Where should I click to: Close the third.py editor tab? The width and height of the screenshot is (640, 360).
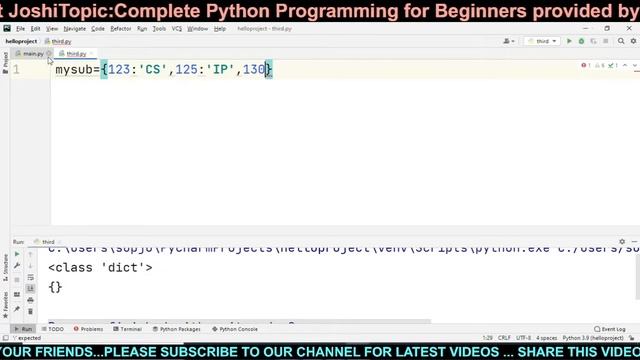(91, 53)
